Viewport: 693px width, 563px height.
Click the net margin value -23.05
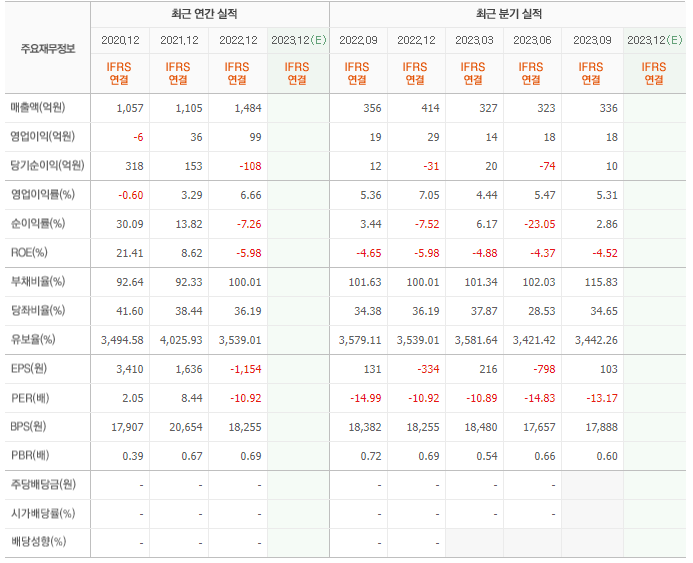(540, 224)
